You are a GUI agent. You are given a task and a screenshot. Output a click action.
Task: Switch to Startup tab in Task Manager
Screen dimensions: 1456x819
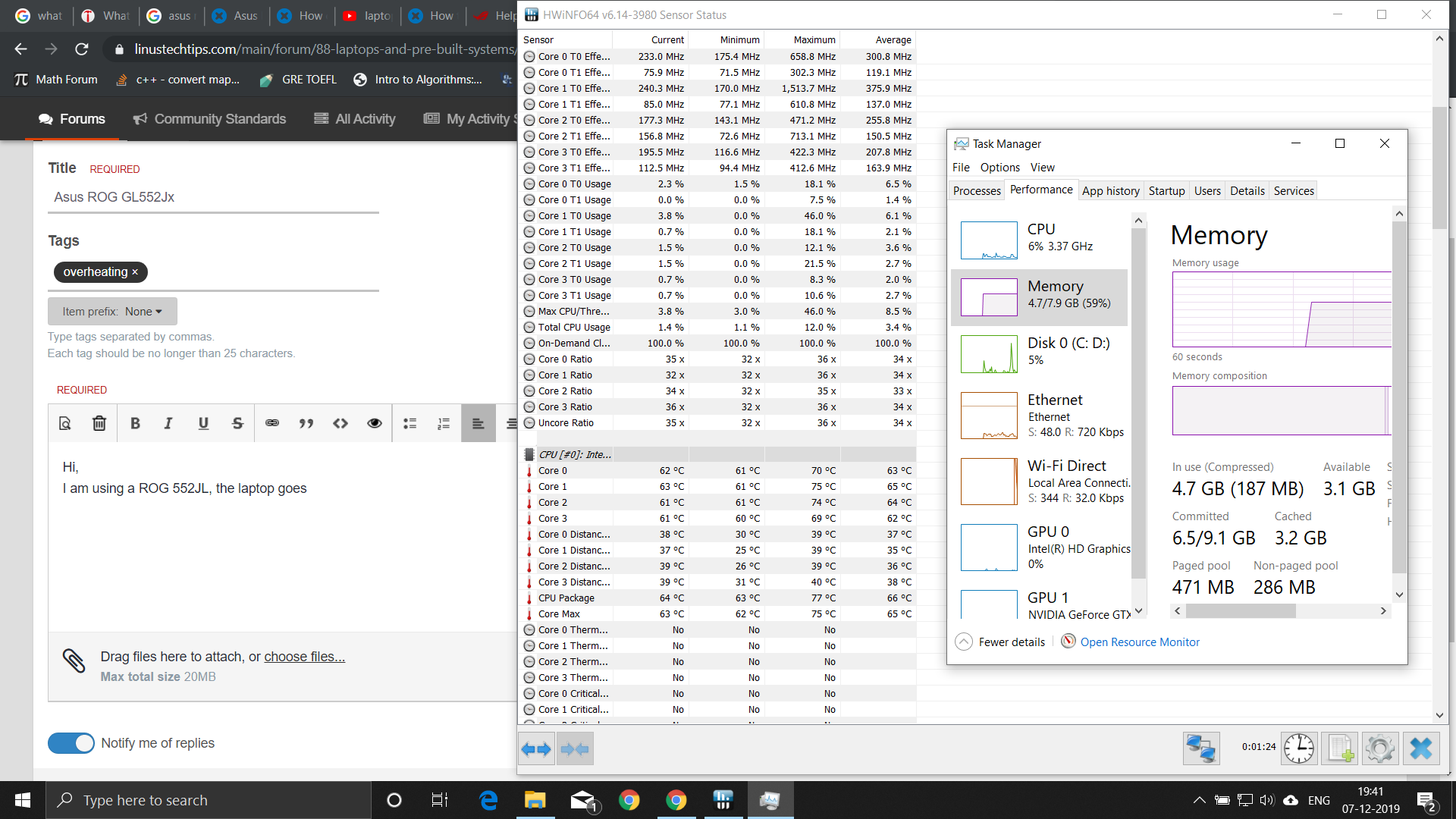(x=1166, y=191)
